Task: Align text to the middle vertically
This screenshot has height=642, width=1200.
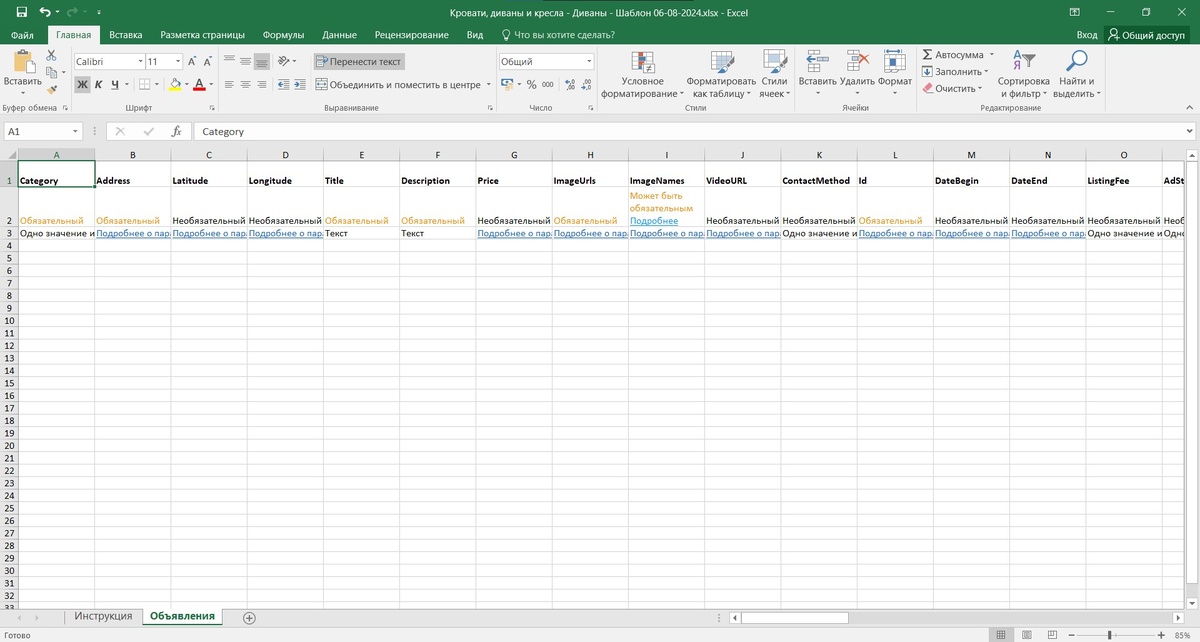Action: coord(245,61)
